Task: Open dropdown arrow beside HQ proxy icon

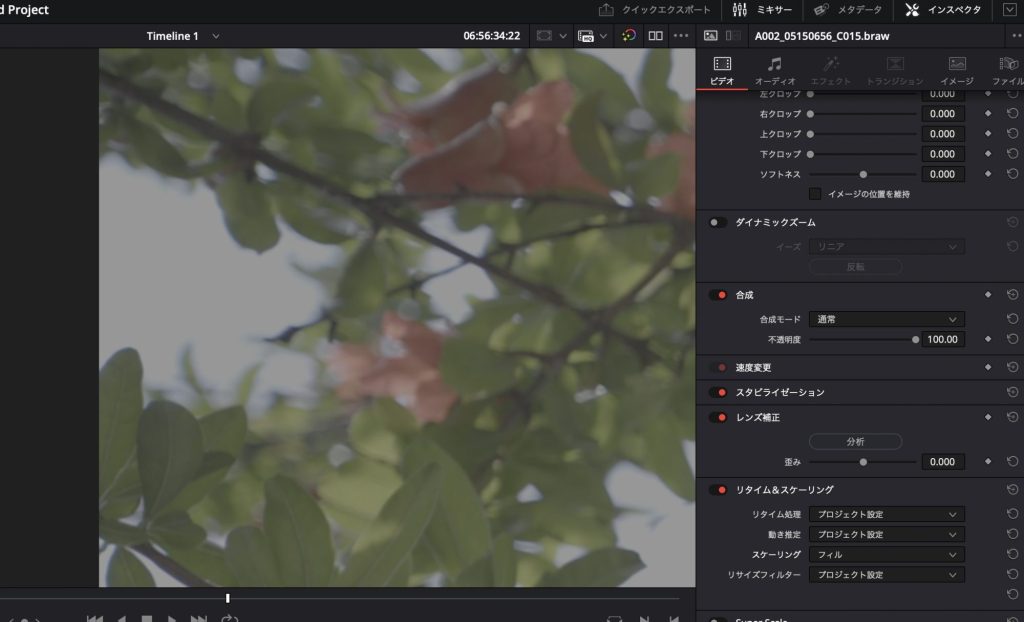Action: 603,36
